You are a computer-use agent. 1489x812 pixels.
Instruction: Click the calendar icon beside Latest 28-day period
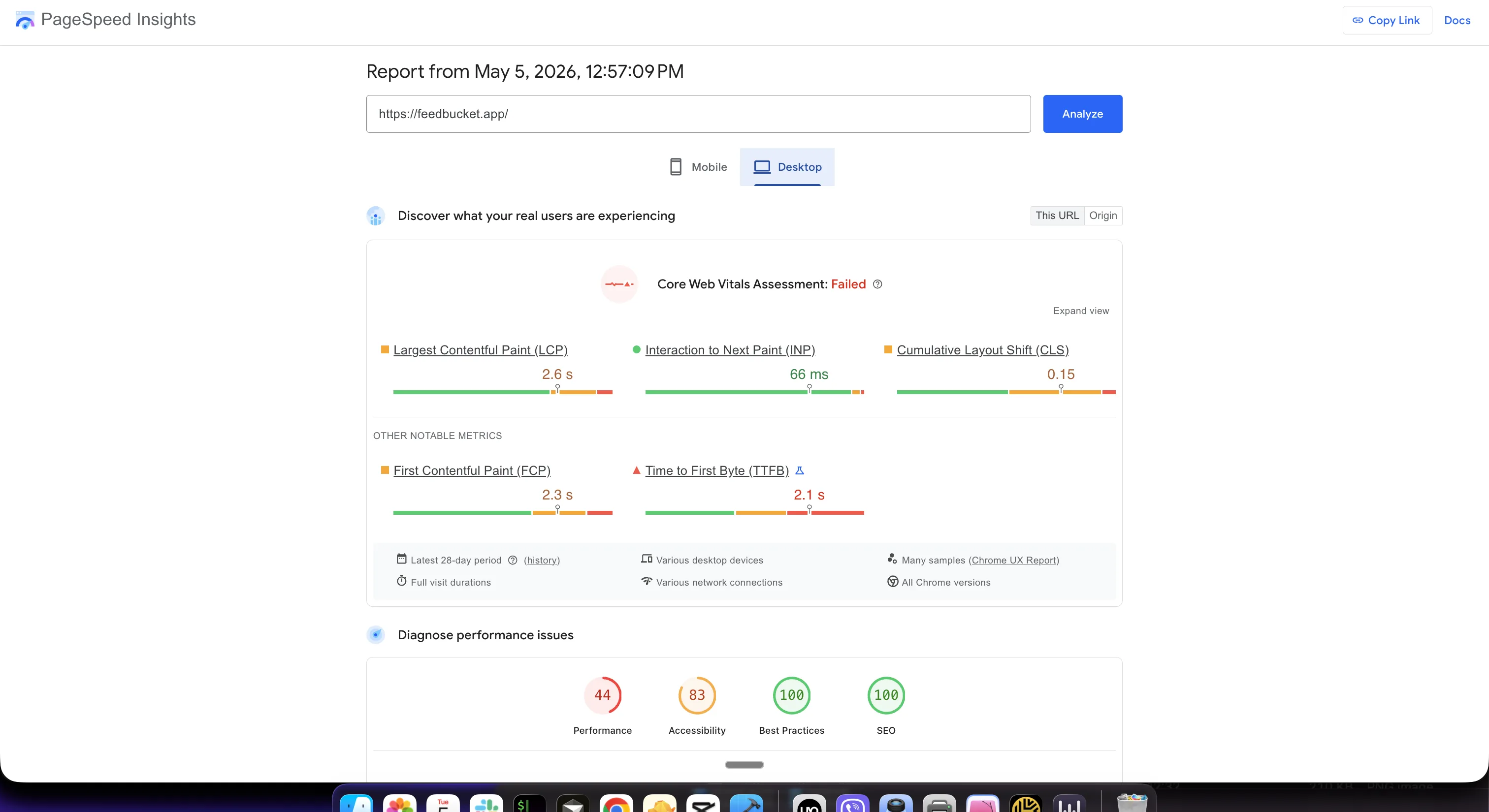[x=401, y=559]
